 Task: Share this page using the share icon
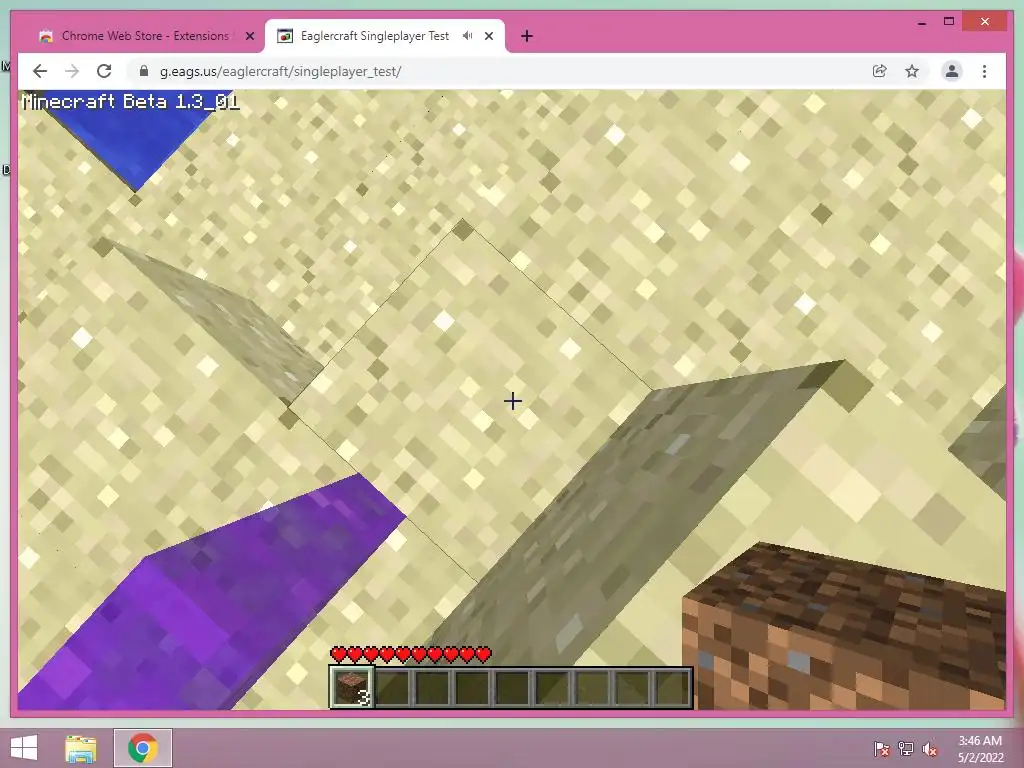880,71
